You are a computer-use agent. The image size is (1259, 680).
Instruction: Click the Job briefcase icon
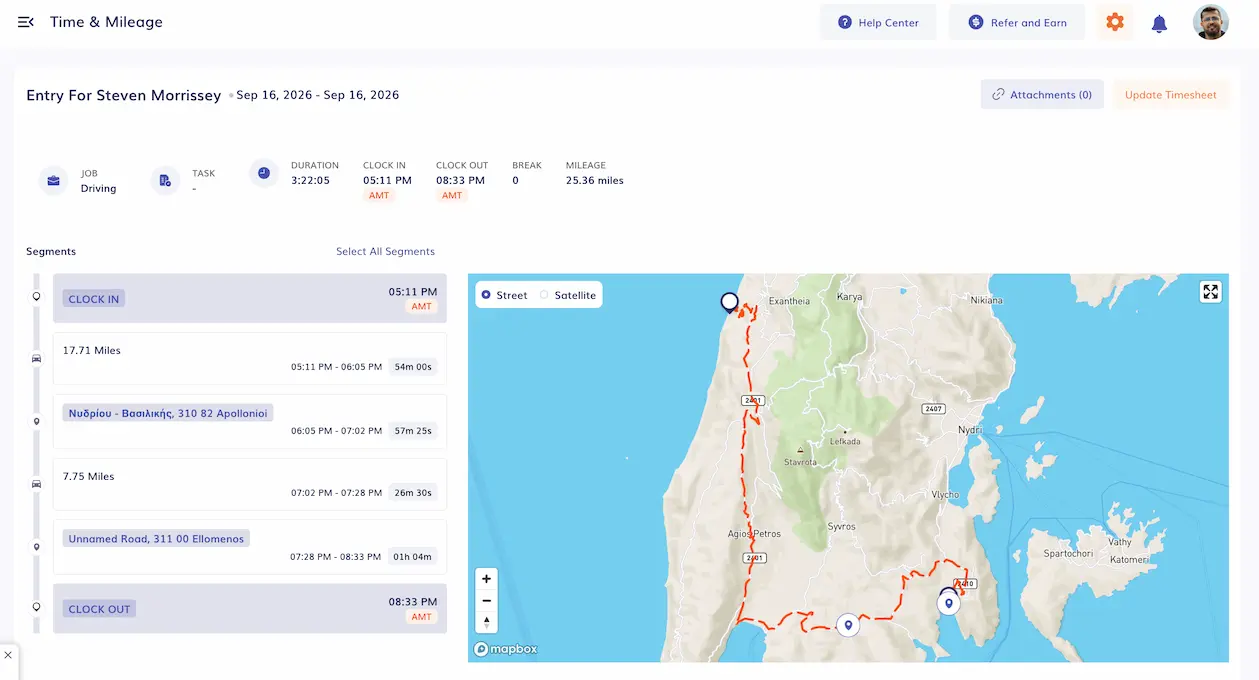(53, 180)
